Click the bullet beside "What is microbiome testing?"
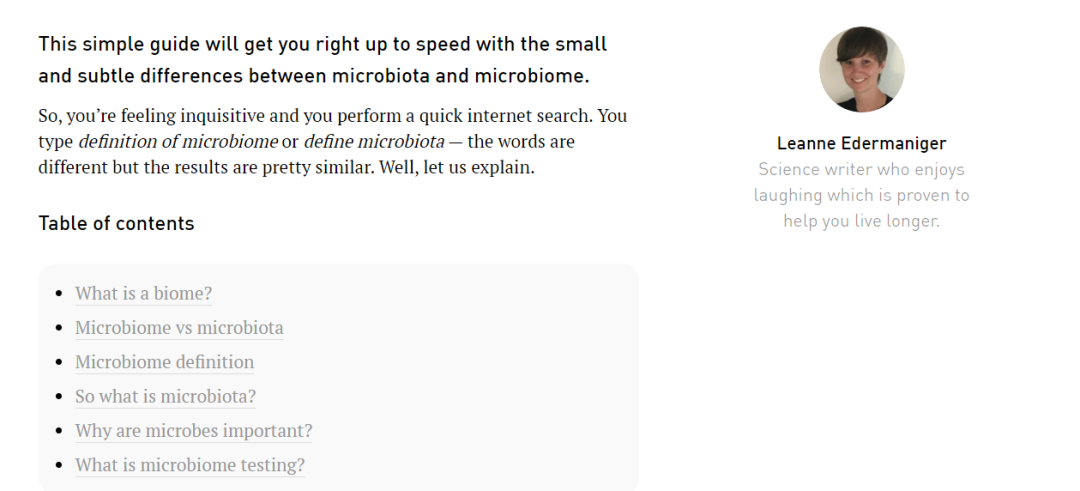Viewport: 1080px width, 491px height. (x=59, y=466)
